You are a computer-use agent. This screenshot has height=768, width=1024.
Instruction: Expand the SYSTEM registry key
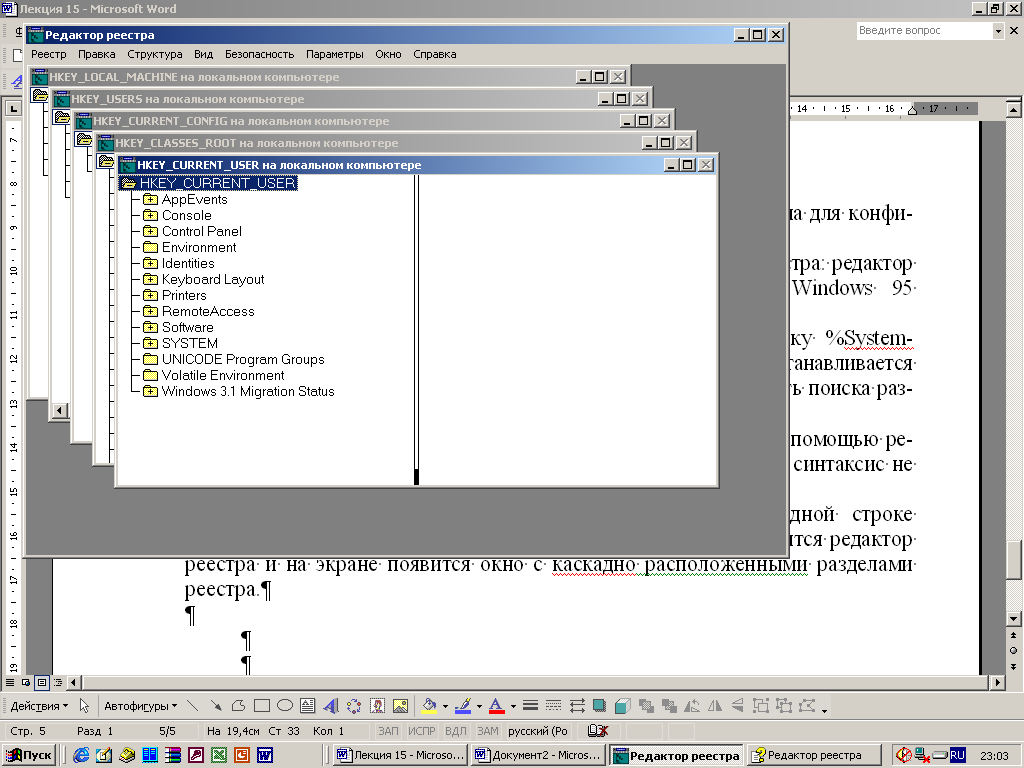(150, 344)
